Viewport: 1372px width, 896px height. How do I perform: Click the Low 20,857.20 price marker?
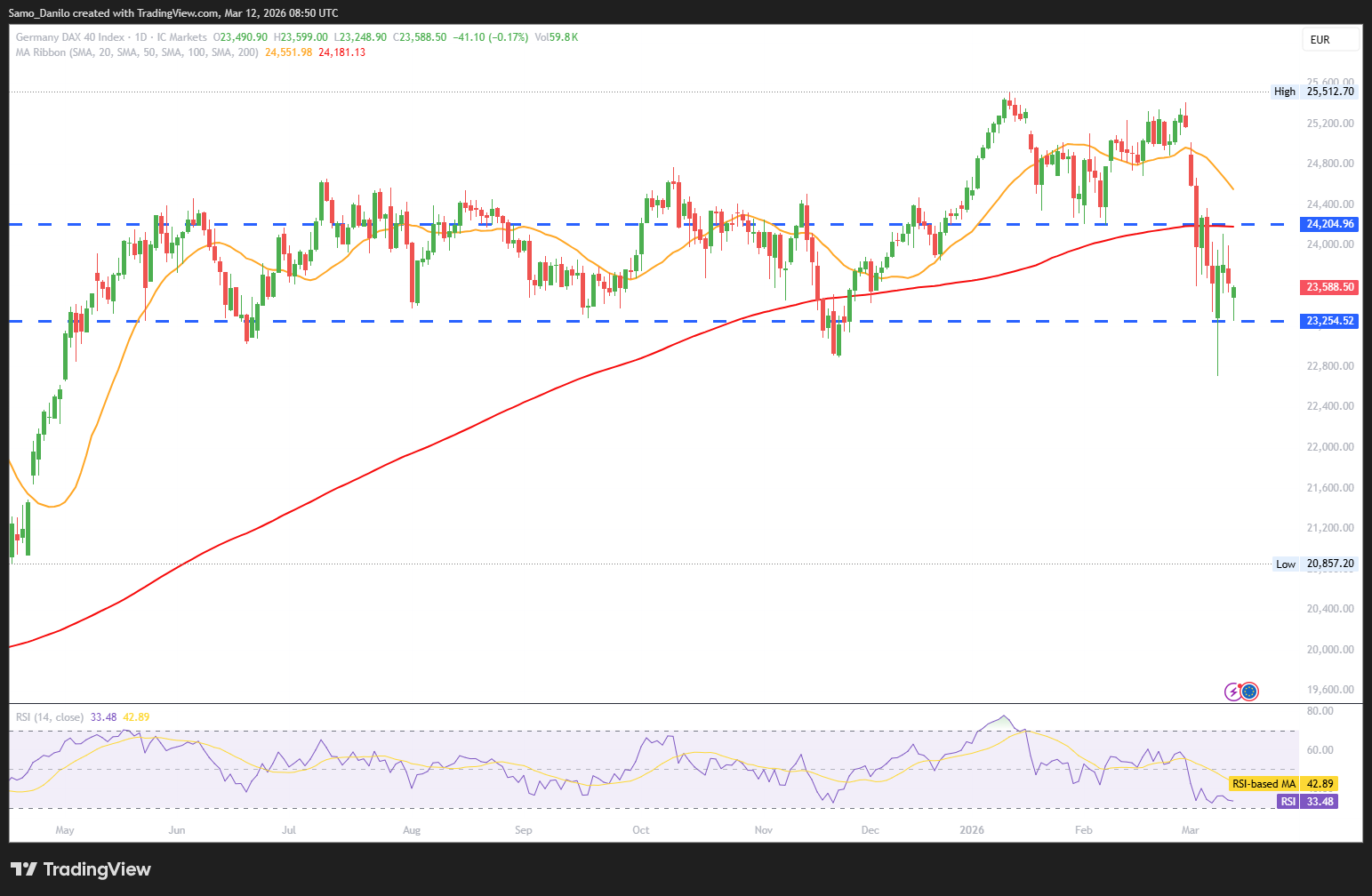(1315, 564)
